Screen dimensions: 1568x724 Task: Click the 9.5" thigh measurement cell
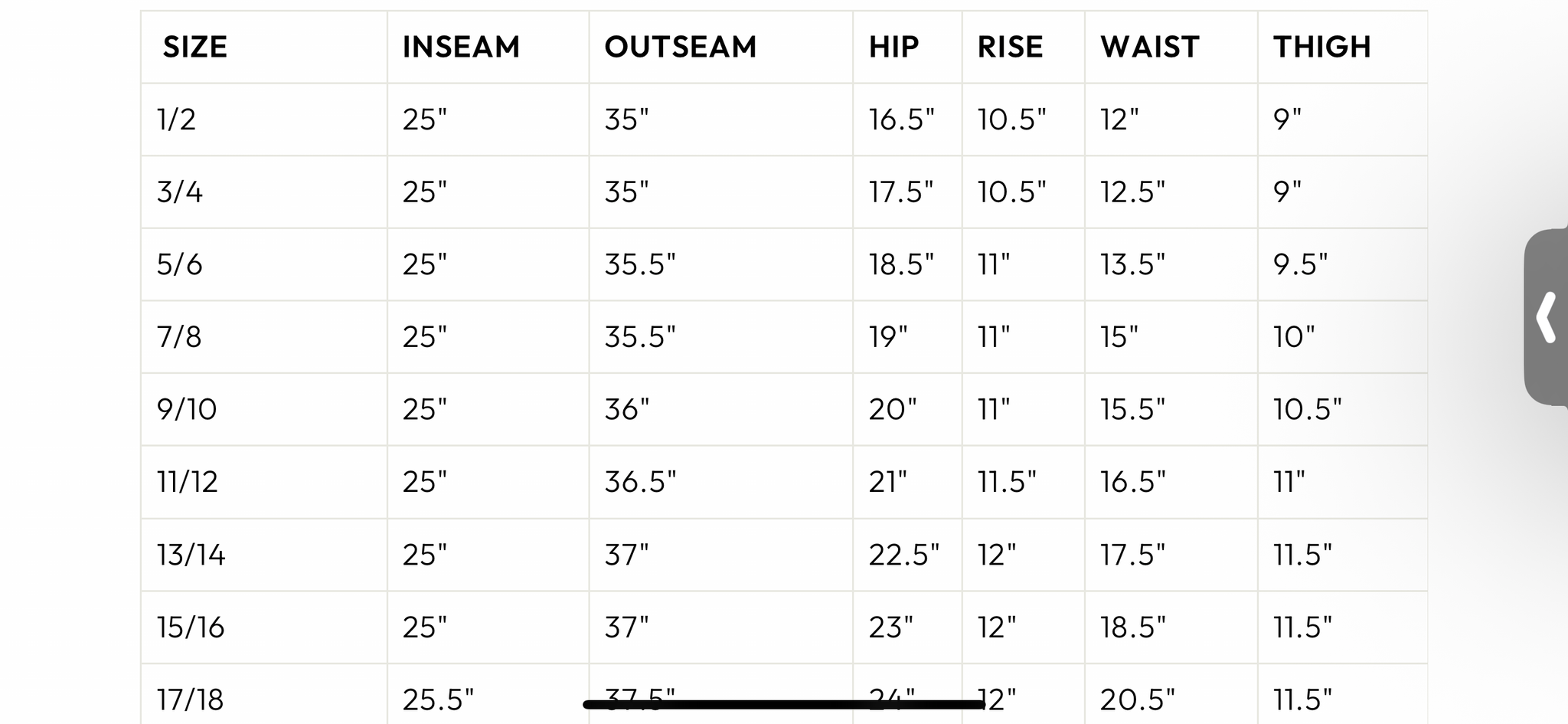(1300, 264)
